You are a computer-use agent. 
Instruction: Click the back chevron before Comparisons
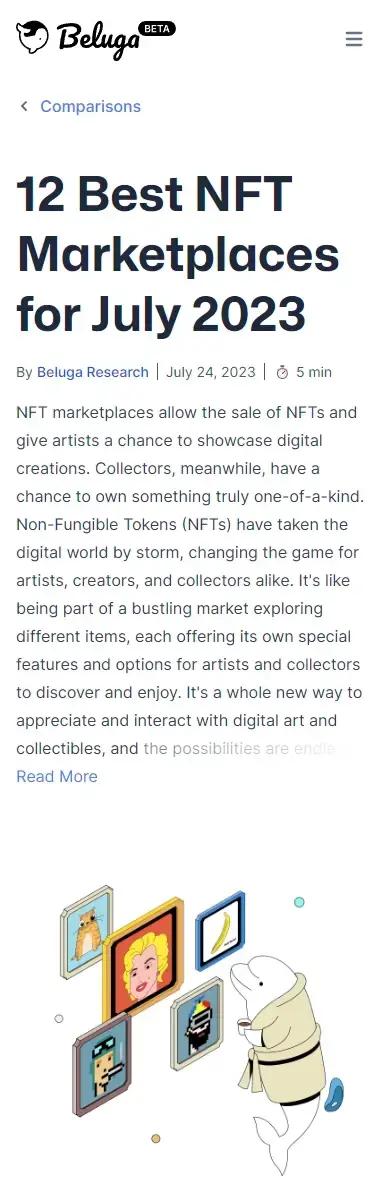point(24,106)
